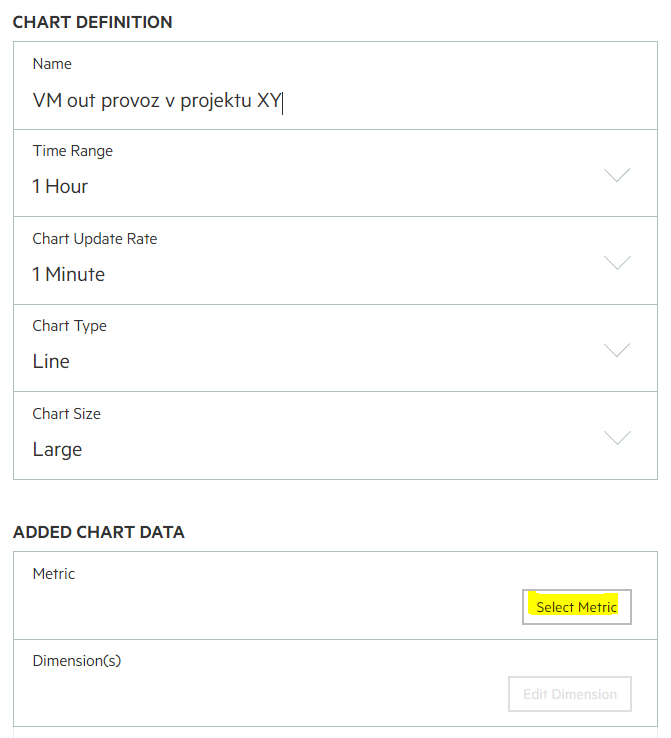The height and width of the screenshot is (738, 671).
Task: Click the 'Chart Update Rate' label
Action: click(x=95, y=239)
